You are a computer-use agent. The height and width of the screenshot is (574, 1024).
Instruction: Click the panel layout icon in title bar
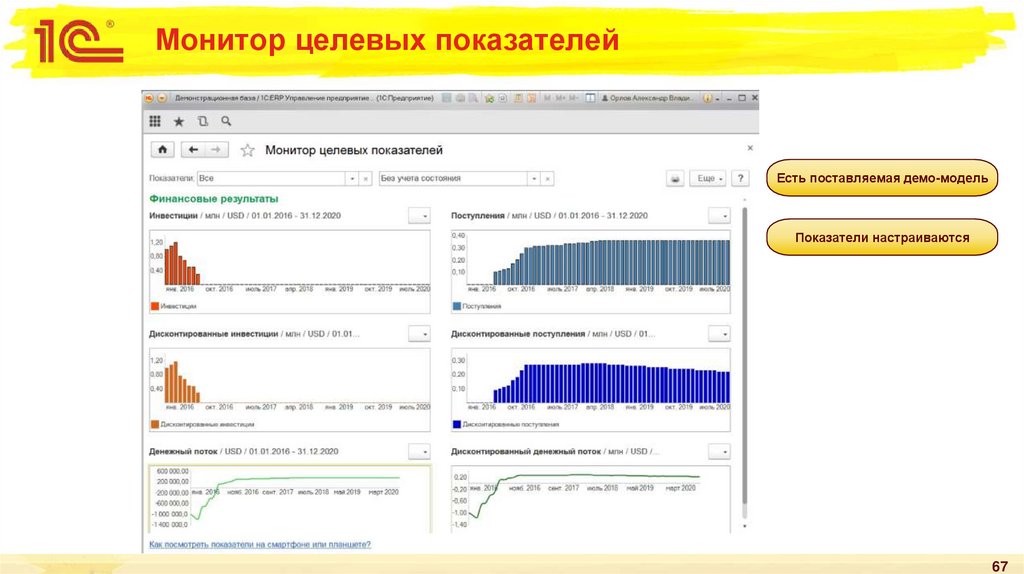tap(590, 98)
